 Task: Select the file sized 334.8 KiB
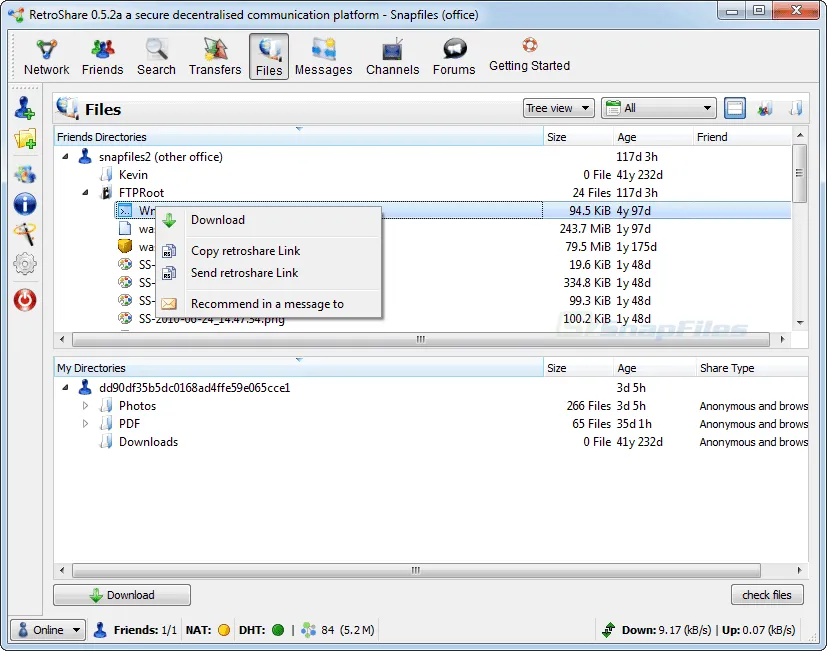point(422,283)
